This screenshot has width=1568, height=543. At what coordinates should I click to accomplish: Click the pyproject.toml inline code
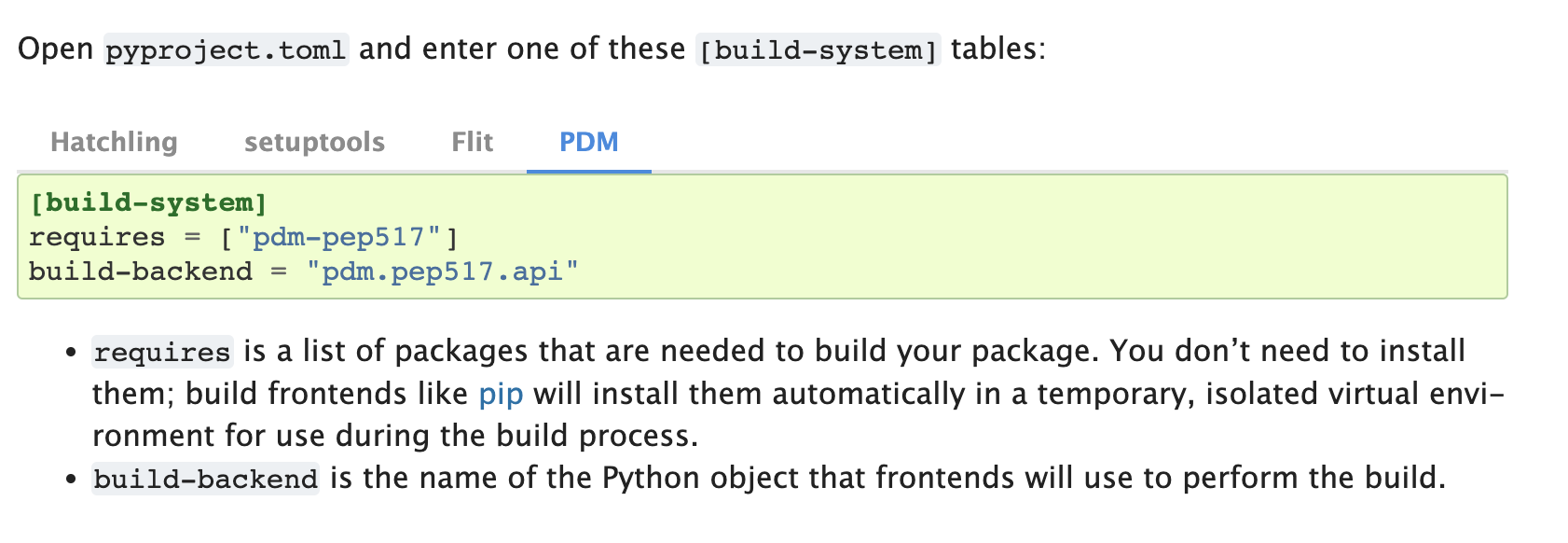[x=226, y=49]
